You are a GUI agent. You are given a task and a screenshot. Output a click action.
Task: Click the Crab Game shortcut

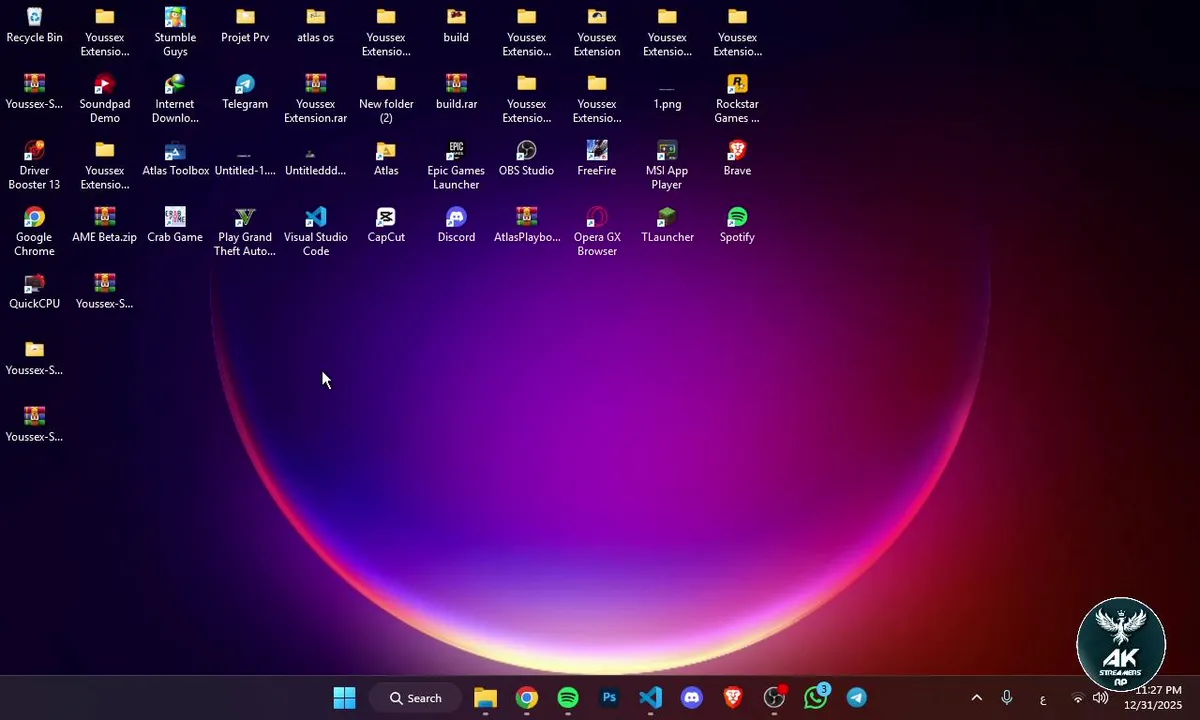point(175,226)
